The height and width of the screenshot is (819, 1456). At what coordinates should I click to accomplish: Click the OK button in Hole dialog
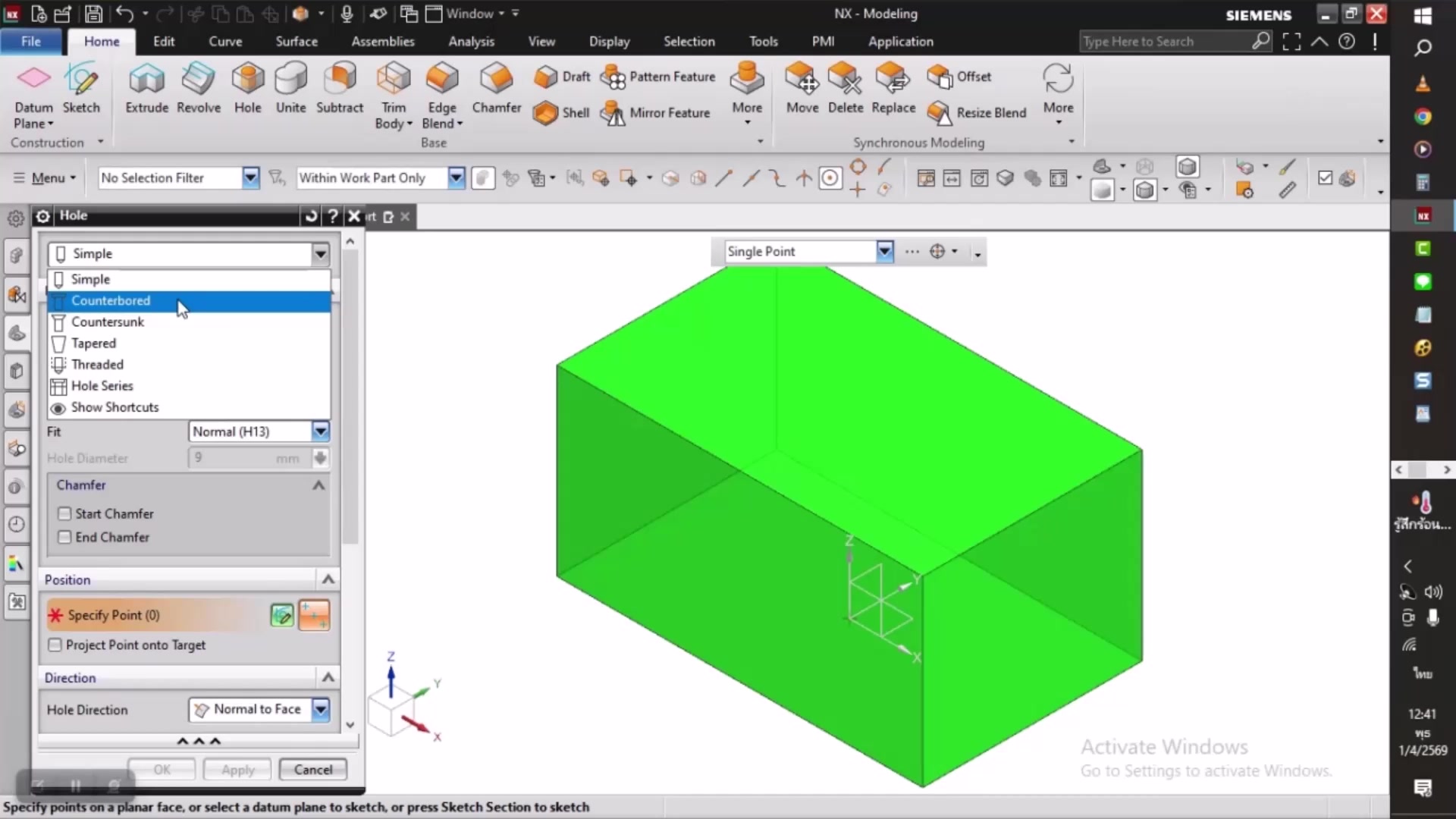(162, 770)
